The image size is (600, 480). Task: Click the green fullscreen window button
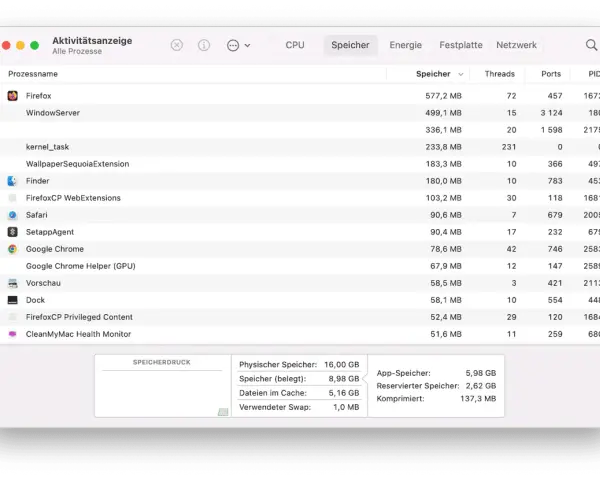34,45
